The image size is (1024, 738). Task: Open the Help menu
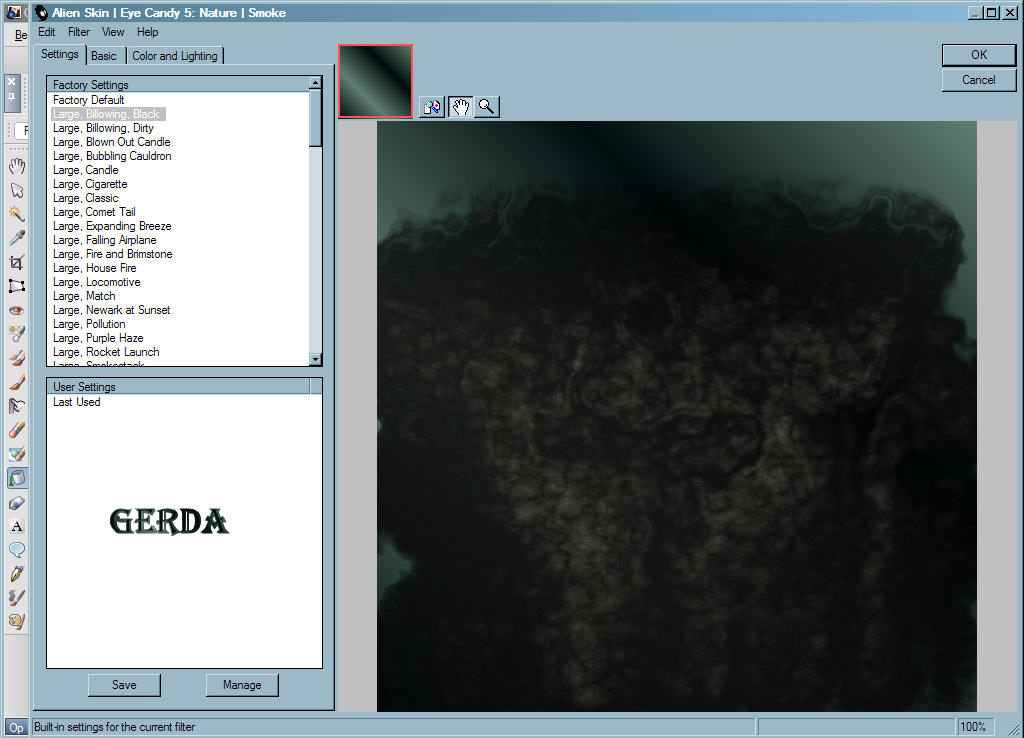pos(148,32)
